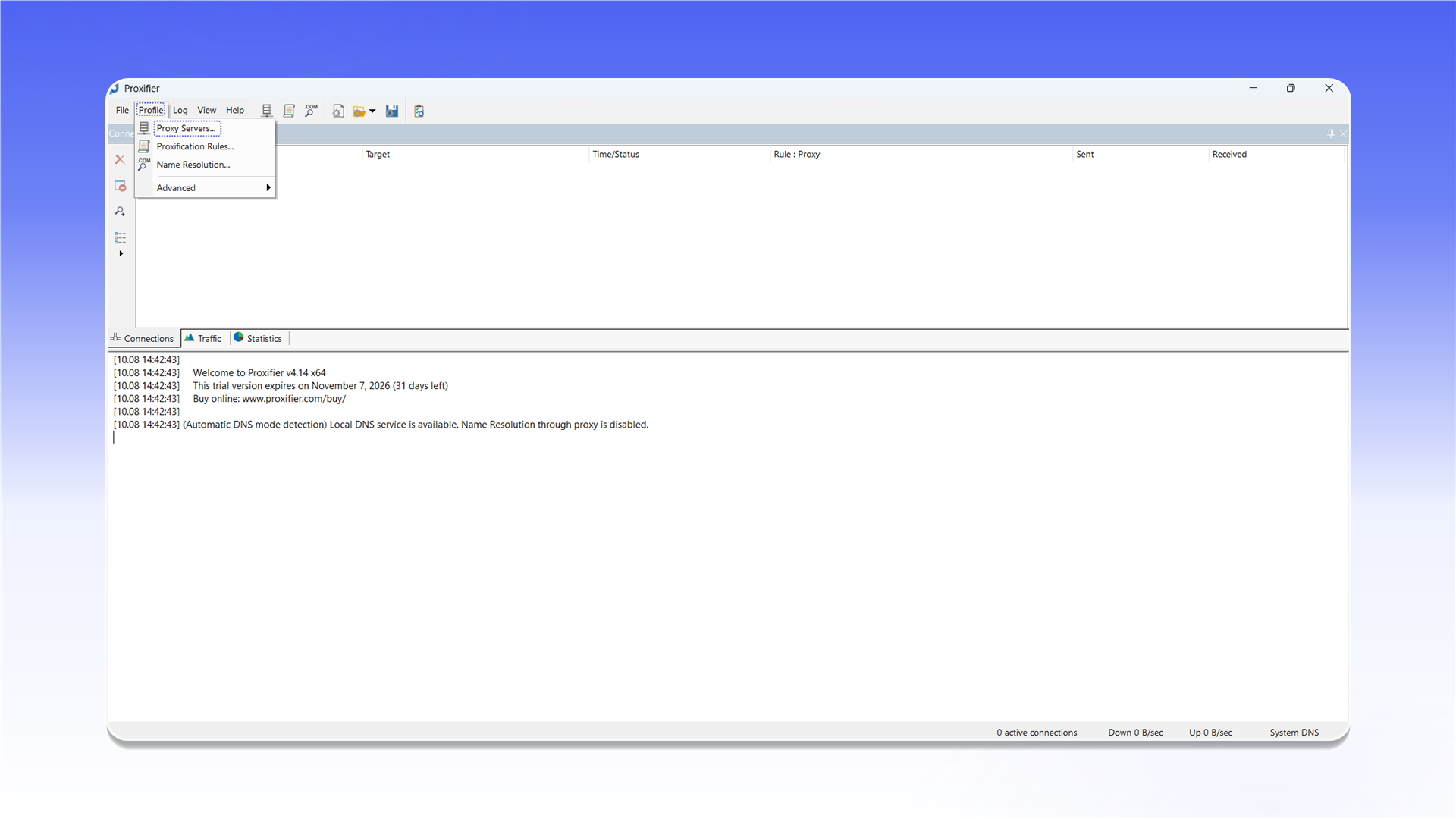Viewport: 1456px width, 819px height.
Task: Pin the Connections panel using the pin icon
Action: click(x=1330, y=133)
